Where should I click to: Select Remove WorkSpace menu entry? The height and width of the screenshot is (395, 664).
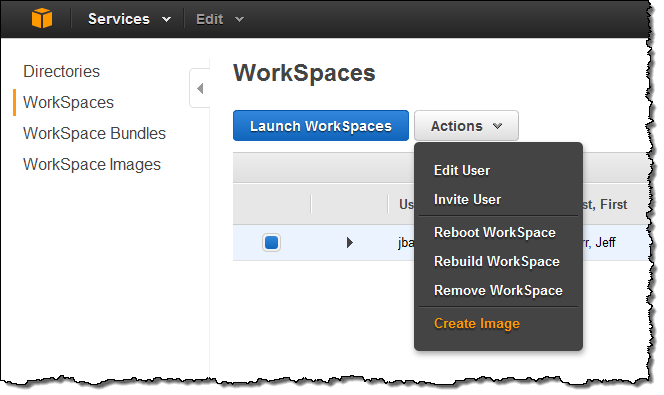(x=498, y=290)
